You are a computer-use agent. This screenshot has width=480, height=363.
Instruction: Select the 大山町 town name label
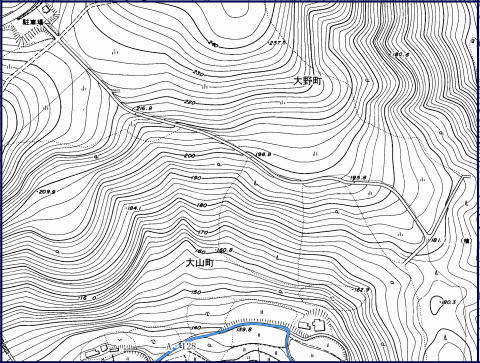[x=199, y=263]
